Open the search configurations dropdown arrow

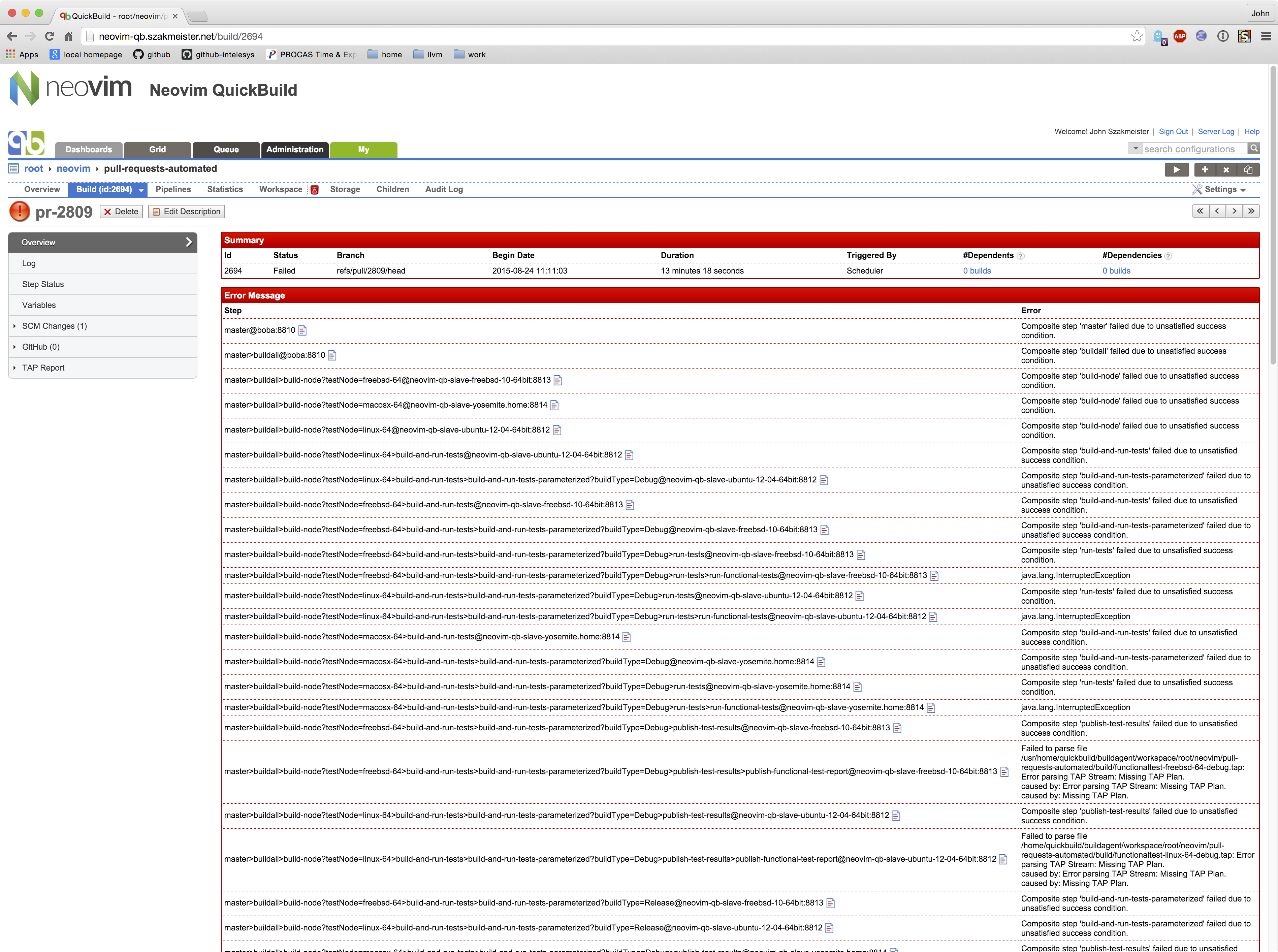pos(1135,149)
